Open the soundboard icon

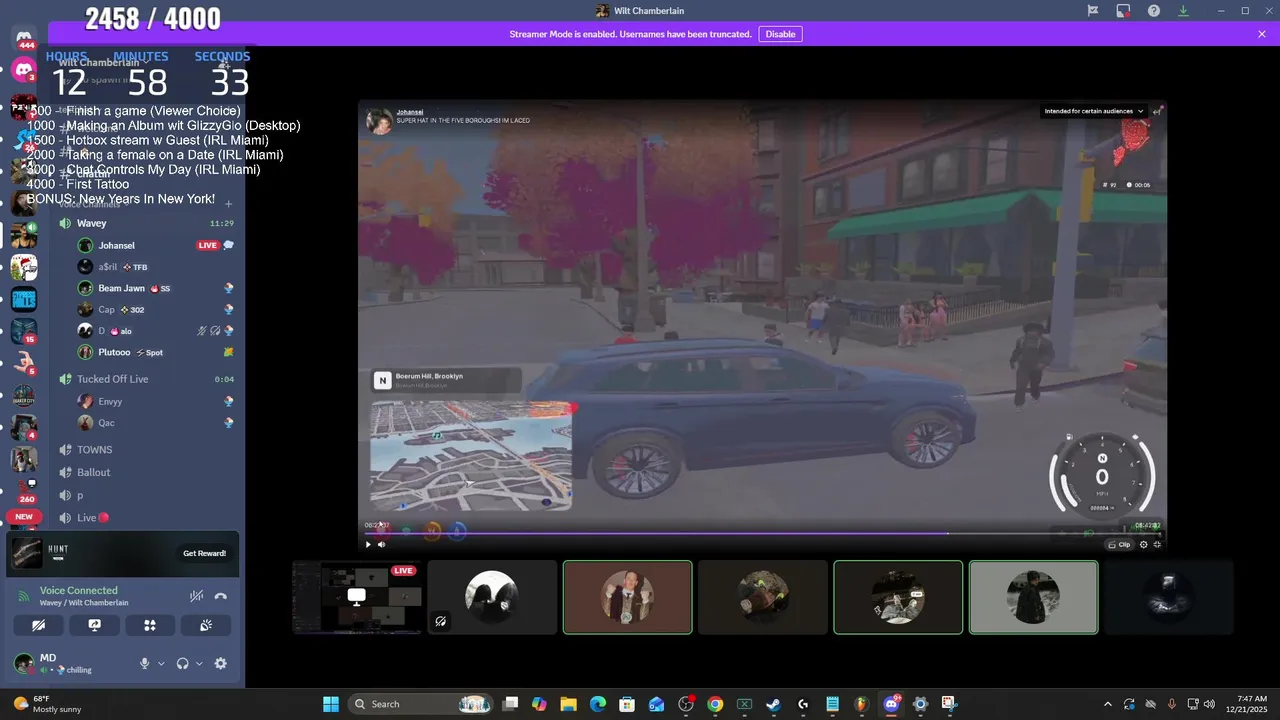pyautogui.click(x=206, y=625)
